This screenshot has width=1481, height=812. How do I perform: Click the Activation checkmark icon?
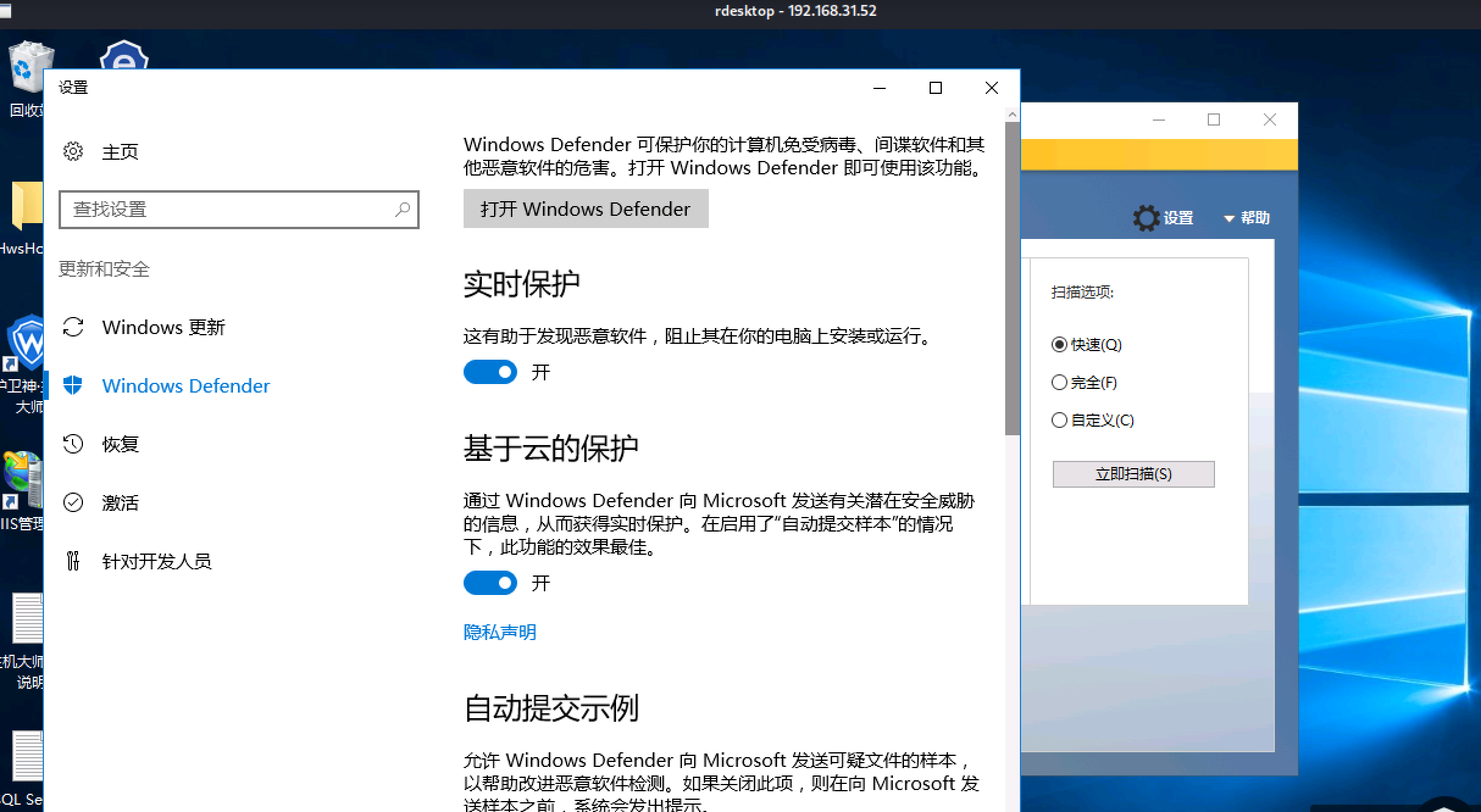click(73, 502)
